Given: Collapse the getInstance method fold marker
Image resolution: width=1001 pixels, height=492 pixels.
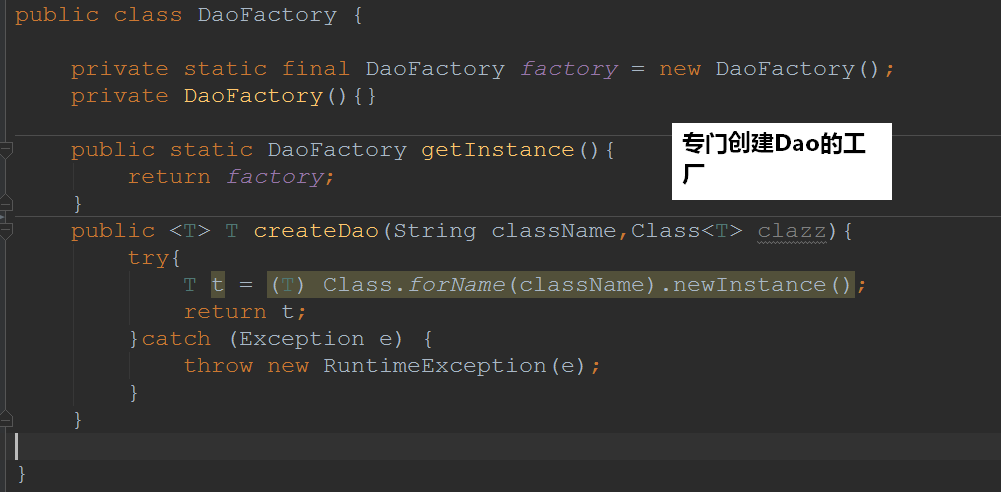Looking at the screenshot, I should pyautogui.click(x=5, y=150).
